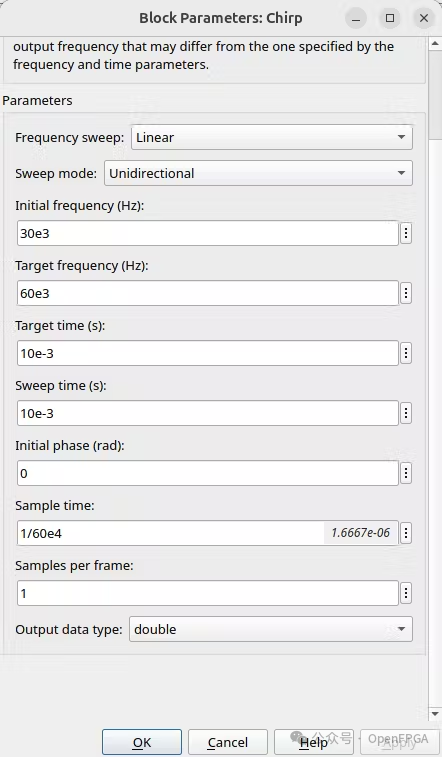Open three-dot menu beside Initial frequency field

[406, 233]
